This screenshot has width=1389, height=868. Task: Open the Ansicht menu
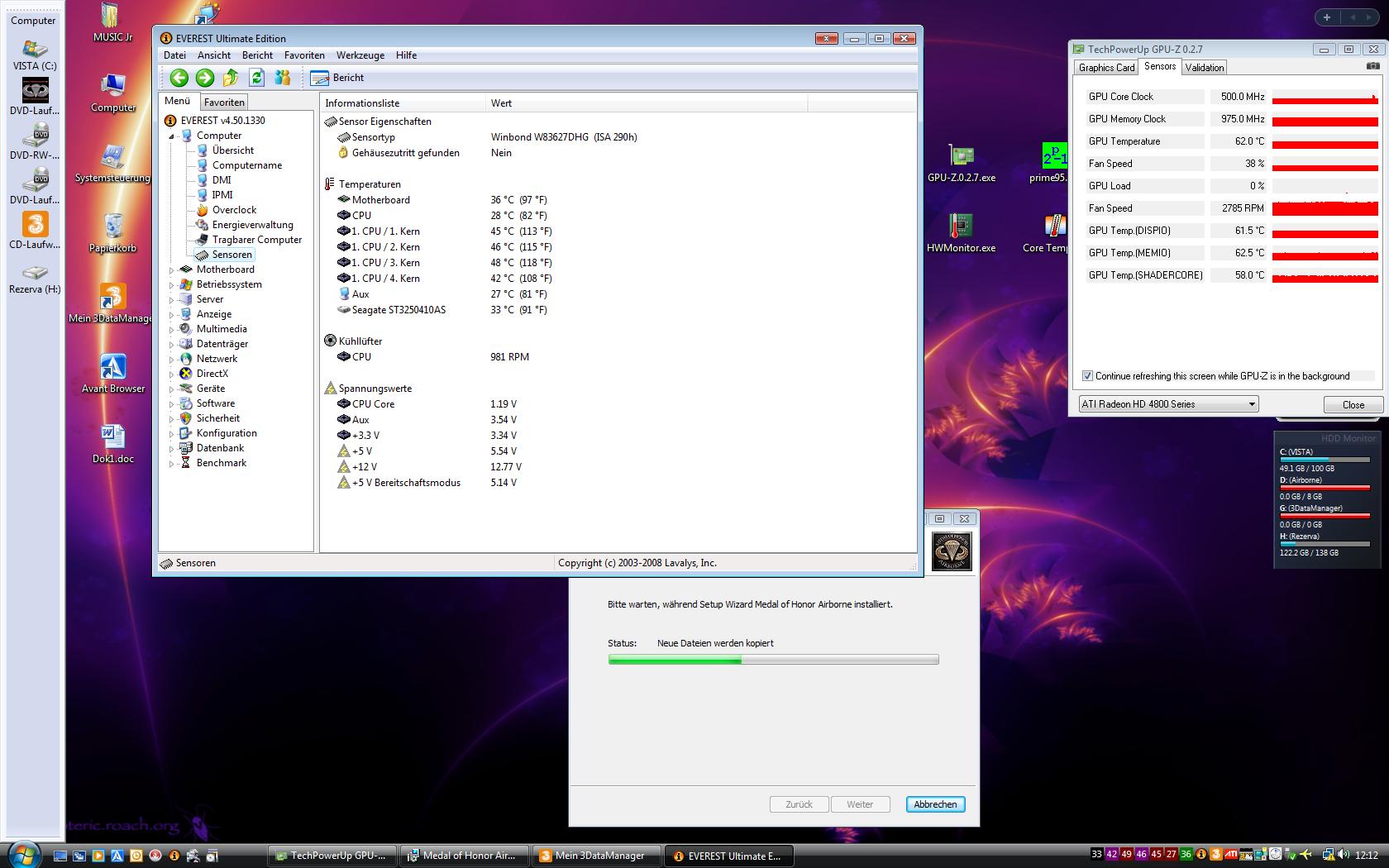pyautogui.click(x=214, y=55)
